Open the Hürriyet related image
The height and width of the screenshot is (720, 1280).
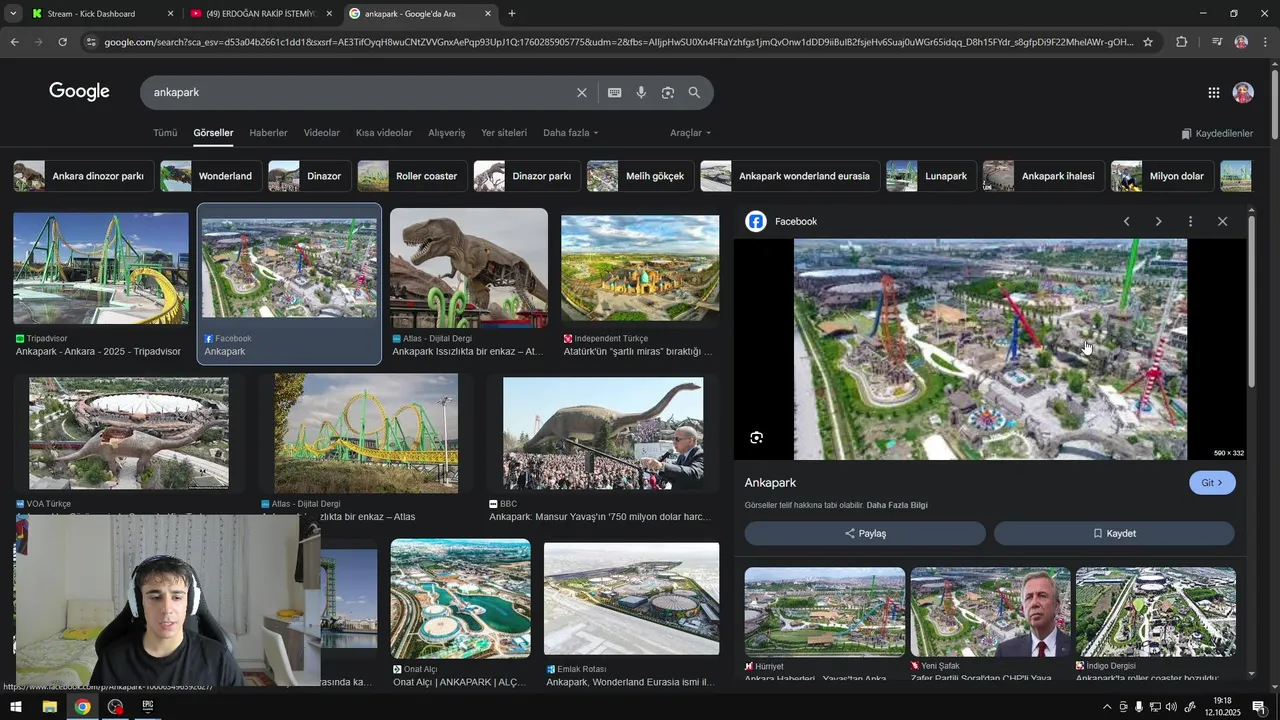[825, 612]
